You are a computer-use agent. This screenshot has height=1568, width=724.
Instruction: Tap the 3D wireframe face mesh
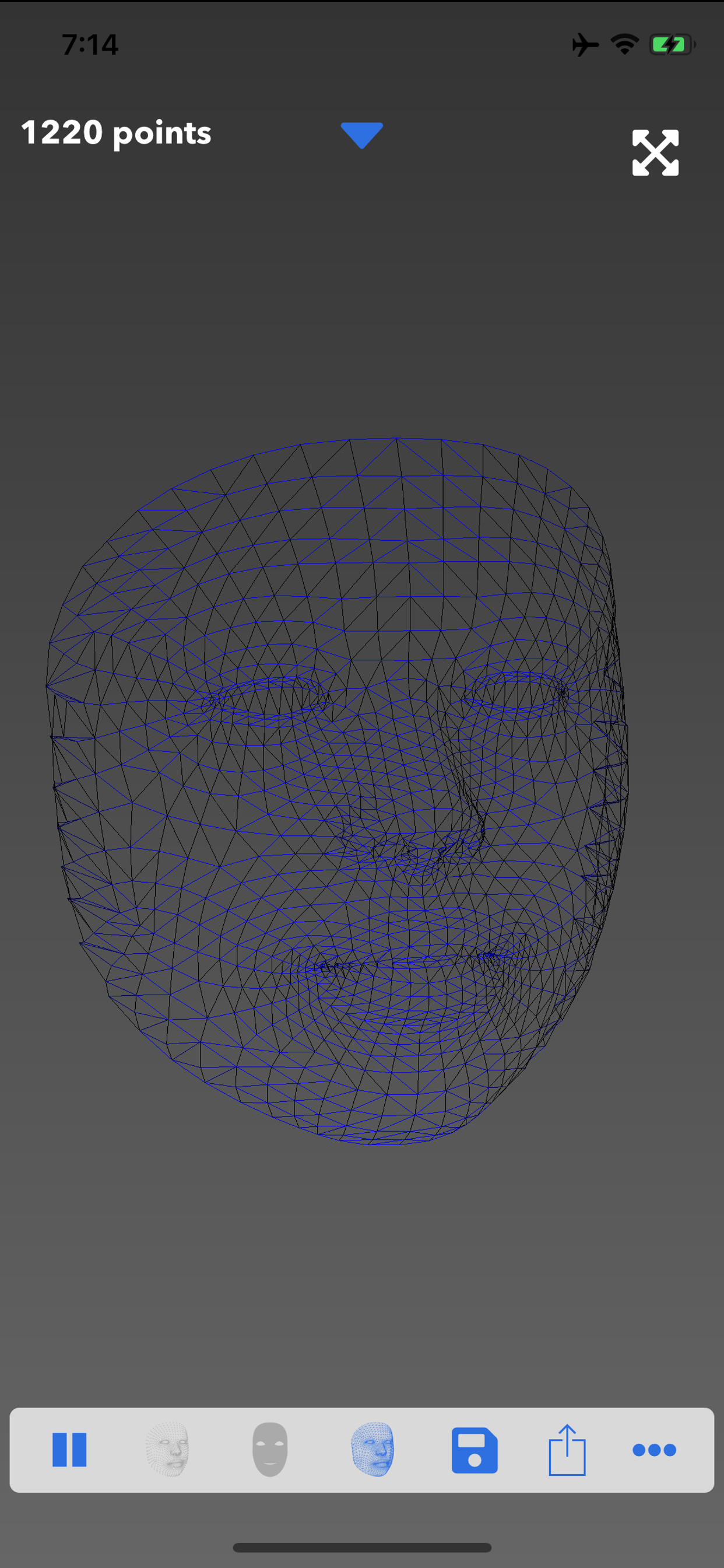click(338, 792)
